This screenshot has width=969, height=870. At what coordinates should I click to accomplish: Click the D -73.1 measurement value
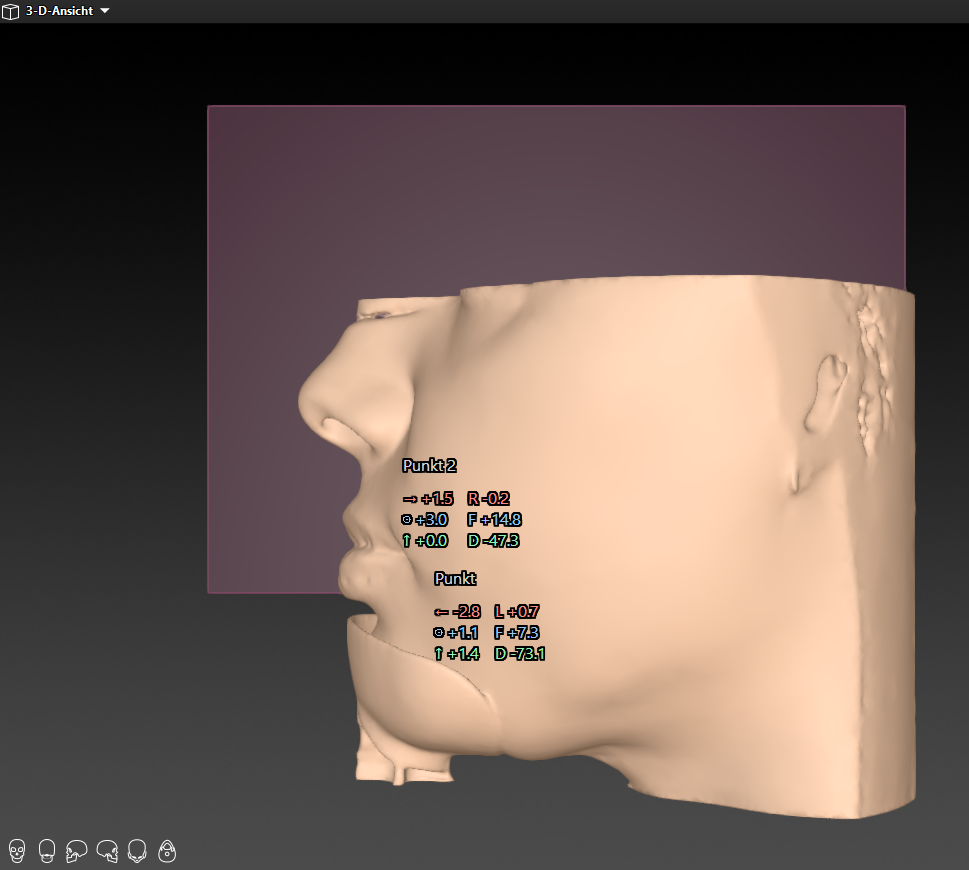click(x=519, y=654)
